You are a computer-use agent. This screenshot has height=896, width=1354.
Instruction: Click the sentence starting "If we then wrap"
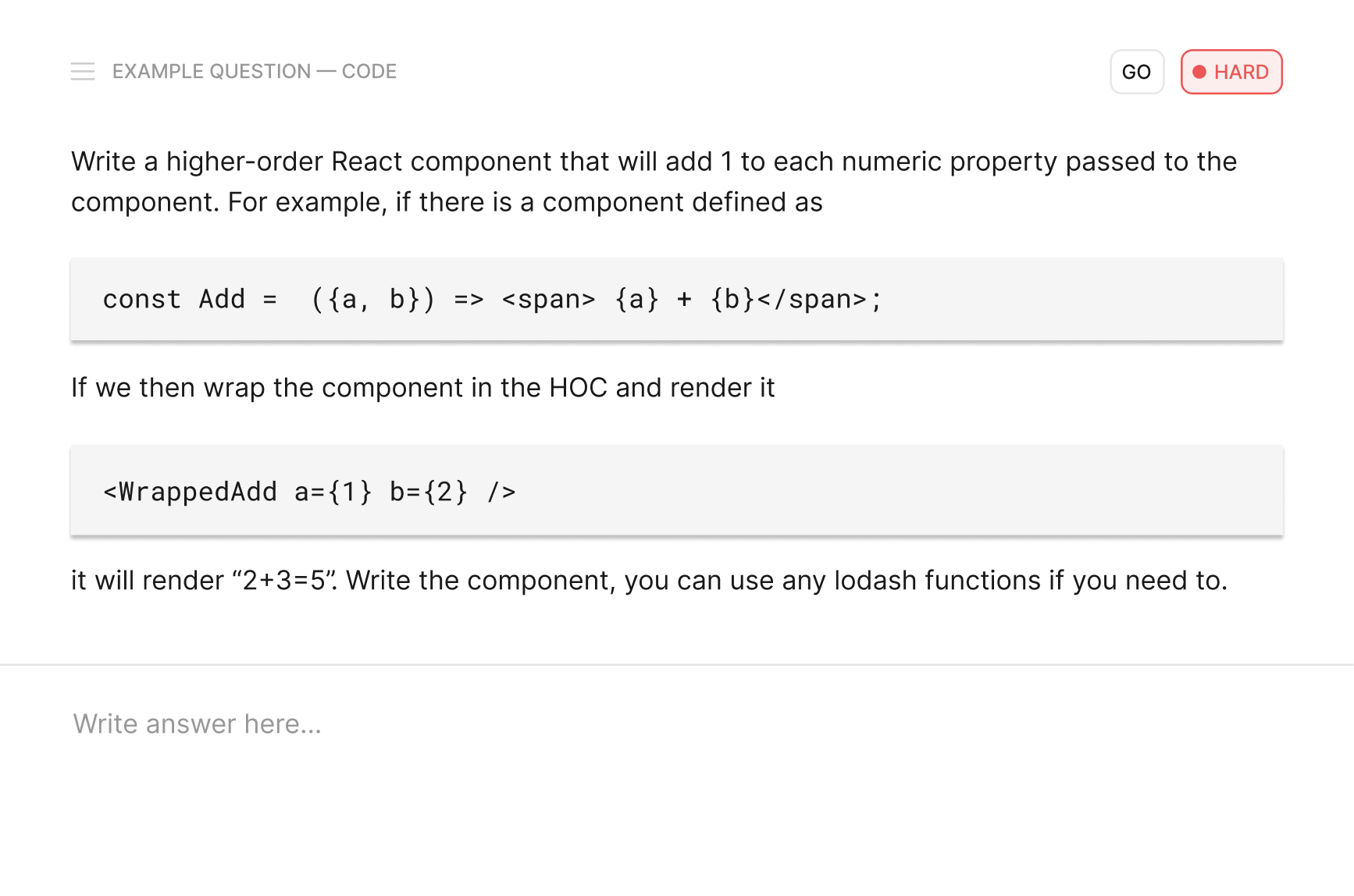pyautogui.click(x=422, y=388)
